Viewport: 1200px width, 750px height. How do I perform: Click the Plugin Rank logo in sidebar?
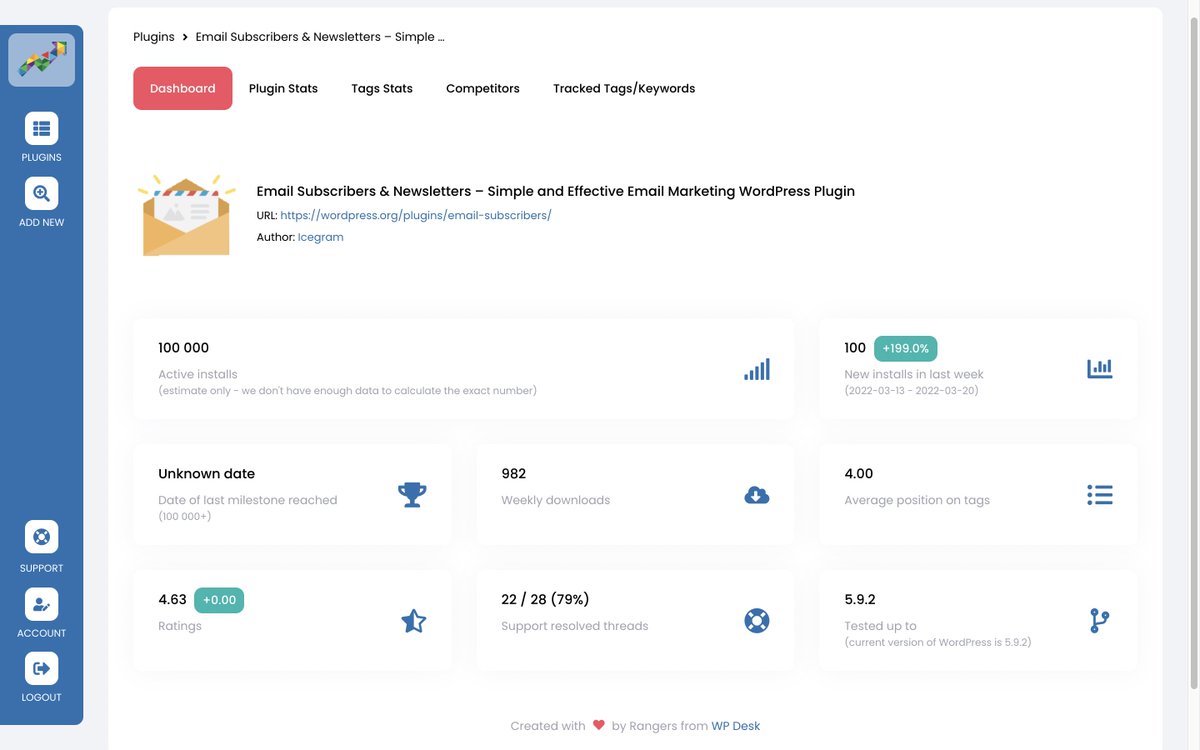pos(41,60)
